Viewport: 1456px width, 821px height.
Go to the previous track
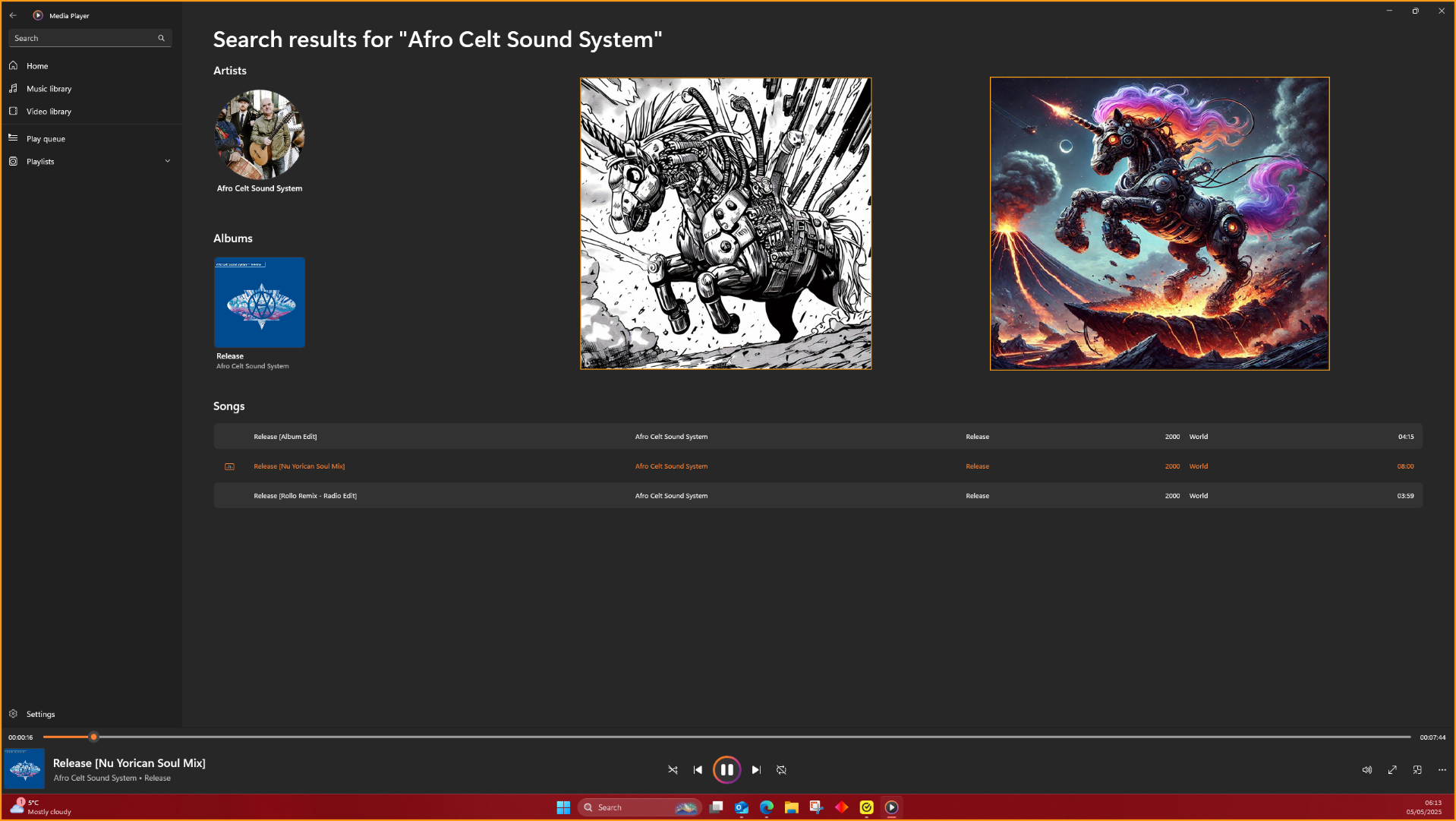click(x=698, y=769)
